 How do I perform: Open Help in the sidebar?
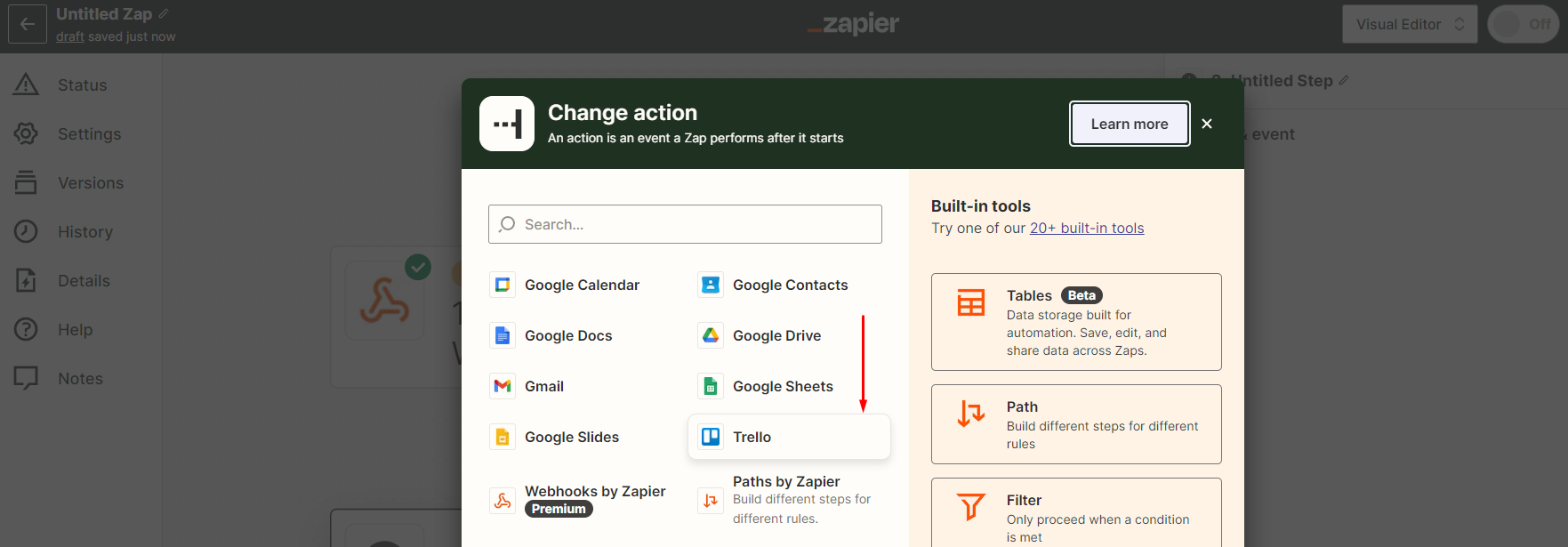75,330
